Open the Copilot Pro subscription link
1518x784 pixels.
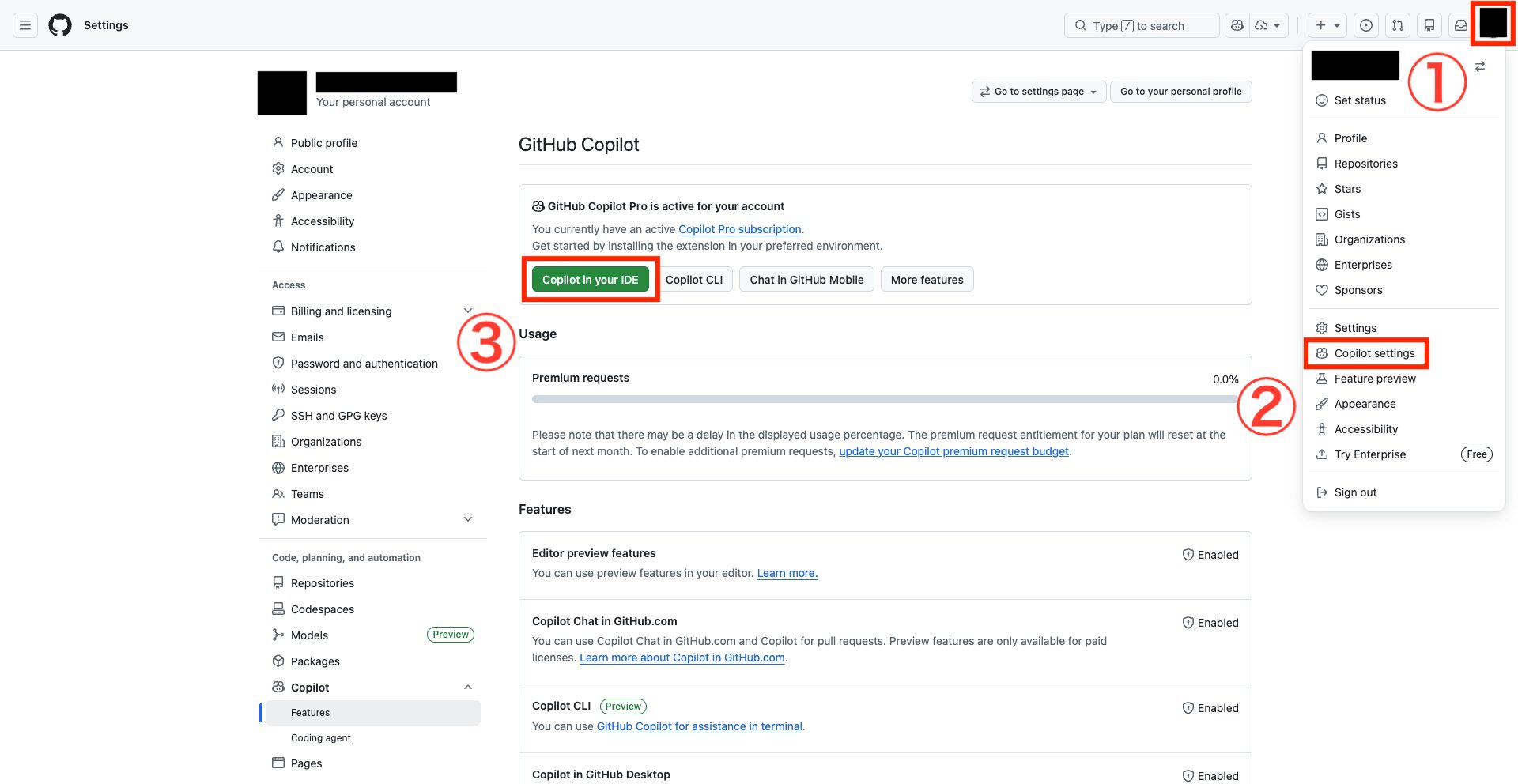point(739,229)
